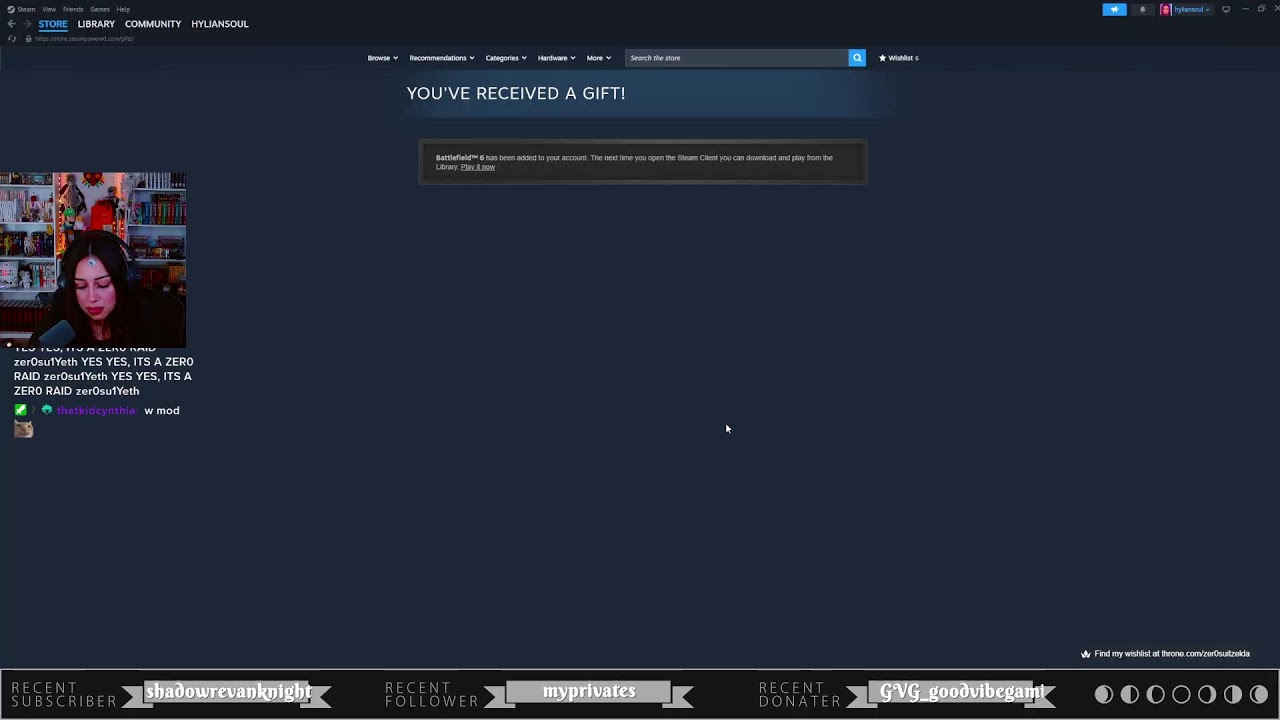Open the More dropdown menu
1280x720 pixels.
pos(598,58)
